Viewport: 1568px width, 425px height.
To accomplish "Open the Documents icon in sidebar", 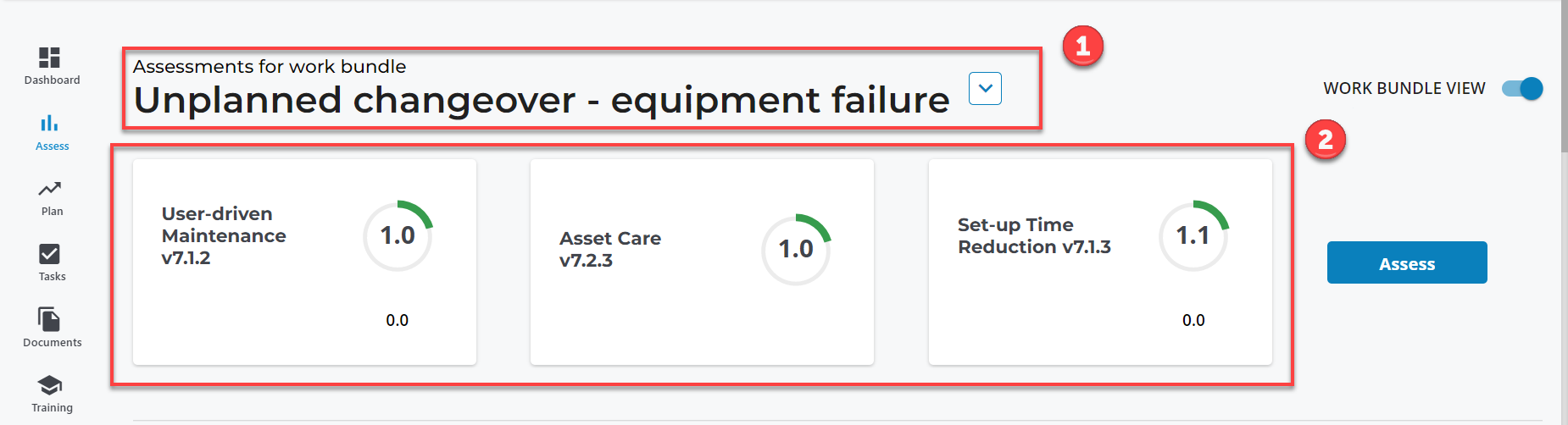I will [50, 319].
